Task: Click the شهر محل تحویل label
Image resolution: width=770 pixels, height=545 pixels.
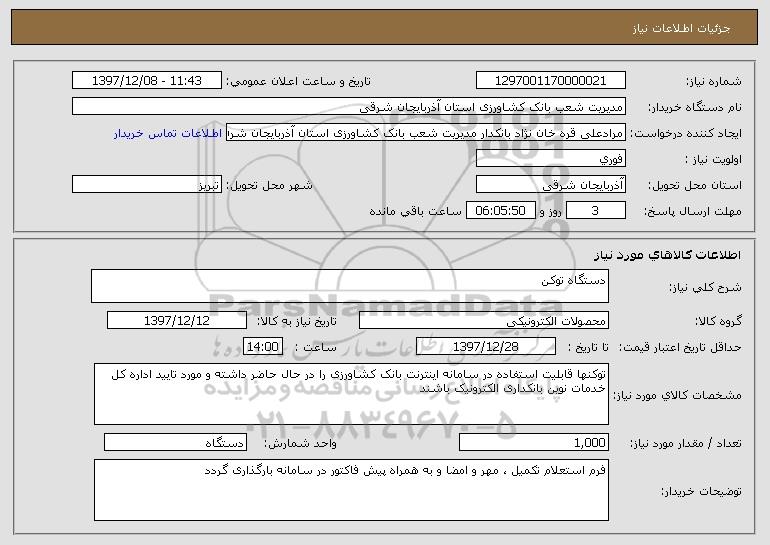Action: 269,185
